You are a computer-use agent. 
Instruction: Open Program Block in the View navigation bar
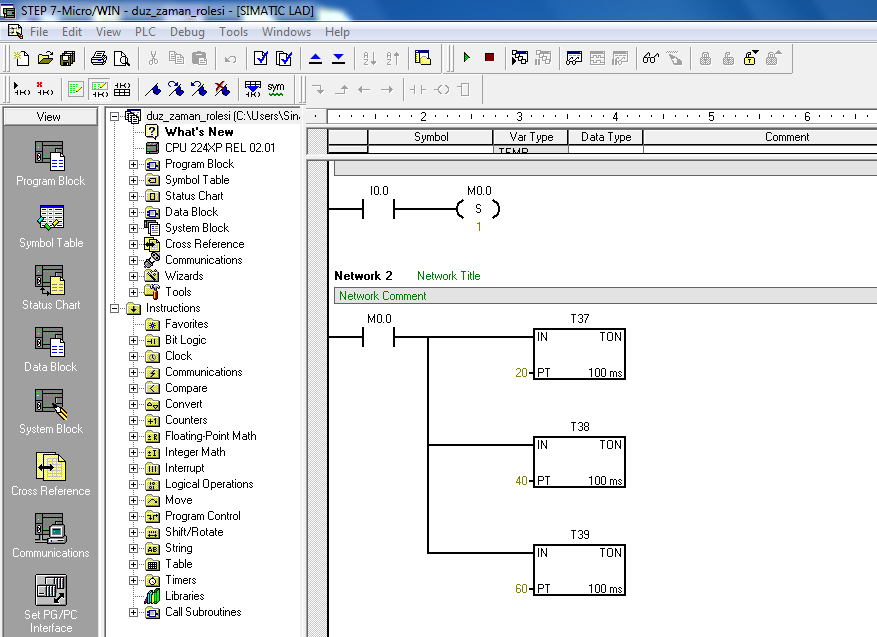pos(50,163)
